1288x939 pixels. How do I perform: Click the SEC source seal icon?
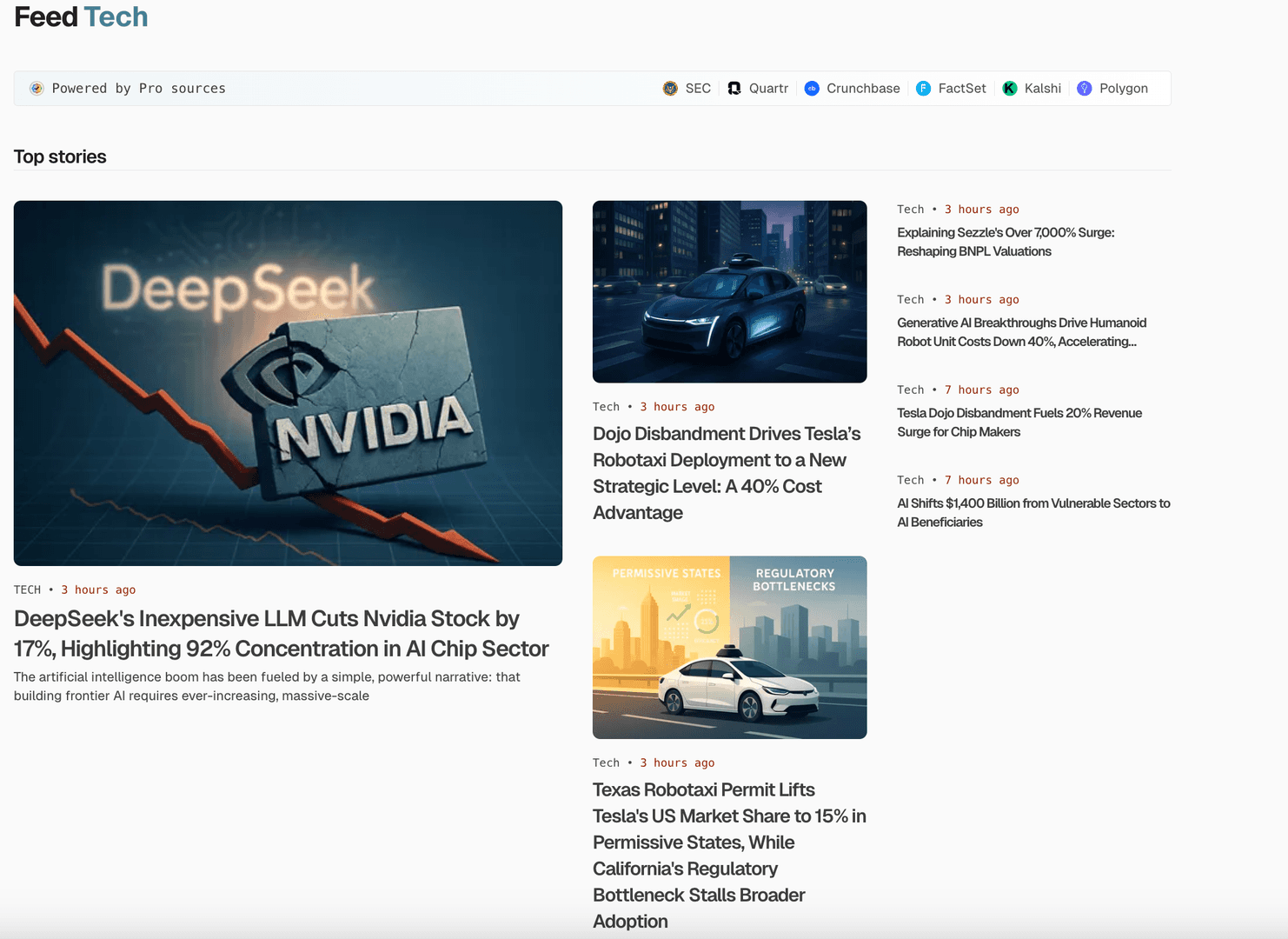pyautogui.click(x=670, y=89)
